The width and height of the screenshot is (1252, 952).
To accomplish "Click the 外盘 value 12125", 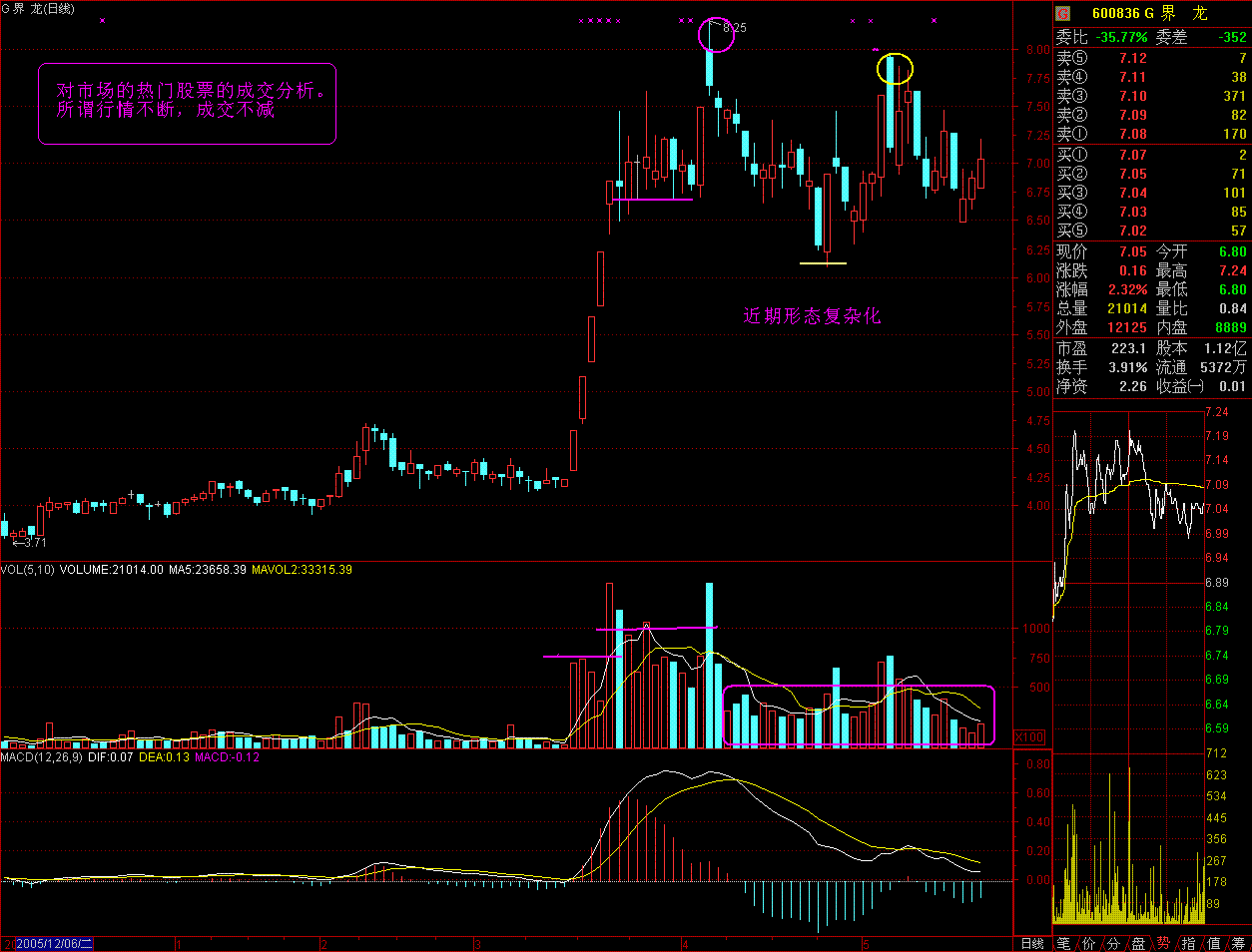I will 1127,328.
